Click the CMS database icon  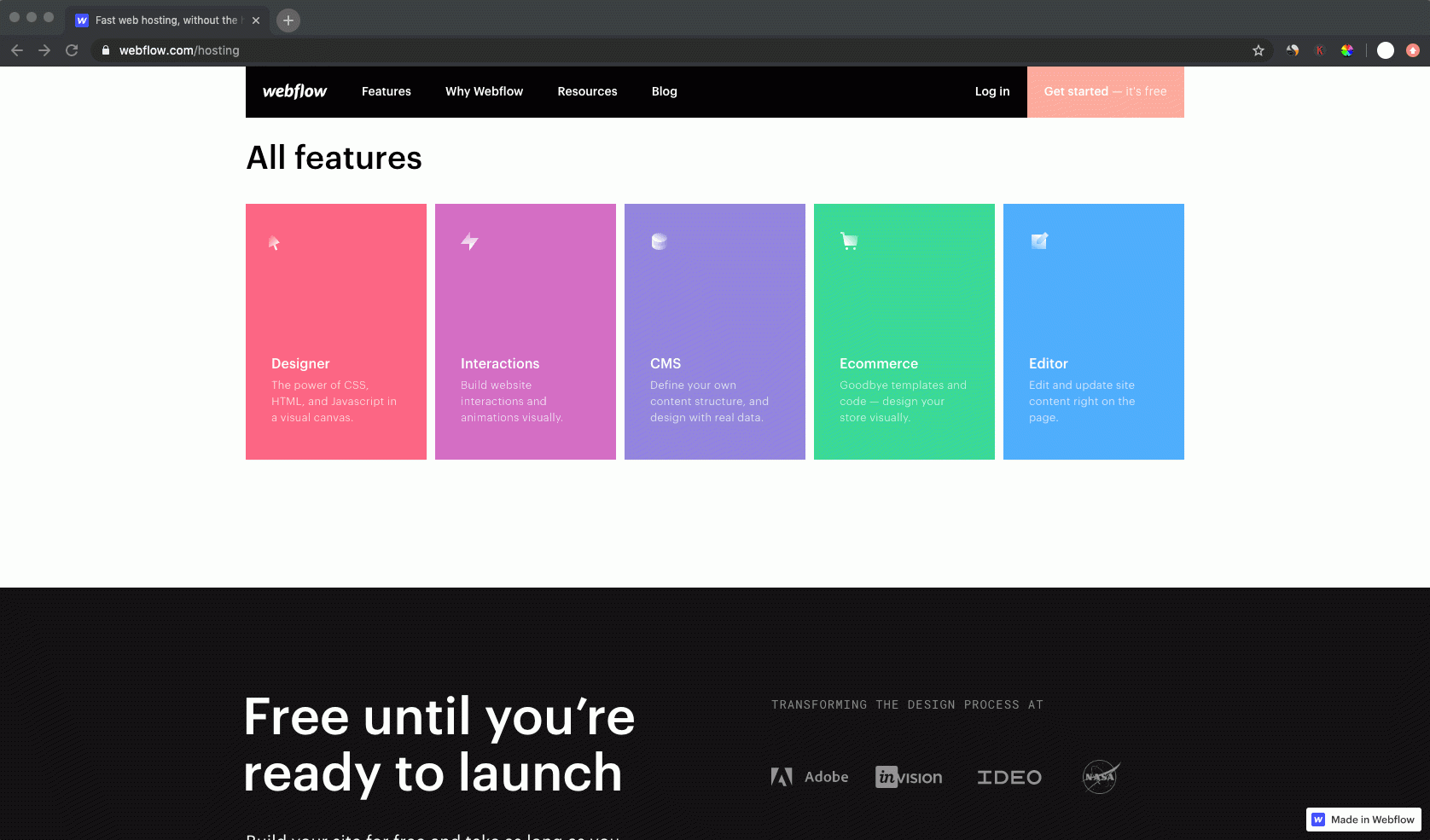659,241
